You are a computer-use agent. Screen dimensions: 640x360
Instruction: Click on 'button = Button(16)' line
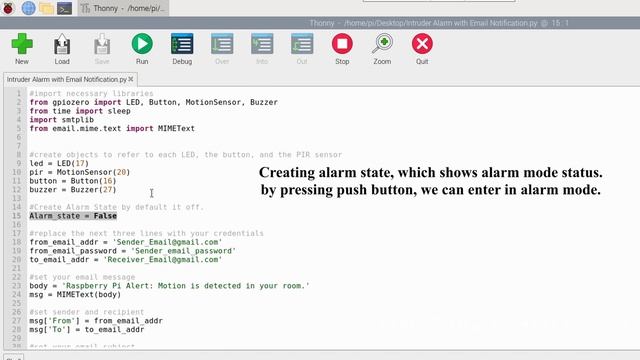click(x=73, y=181)
